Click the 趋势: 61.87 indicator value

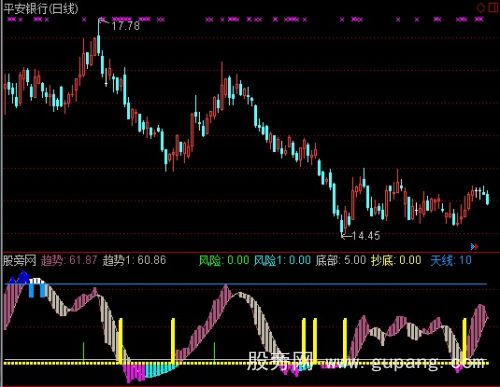(69, 260)
